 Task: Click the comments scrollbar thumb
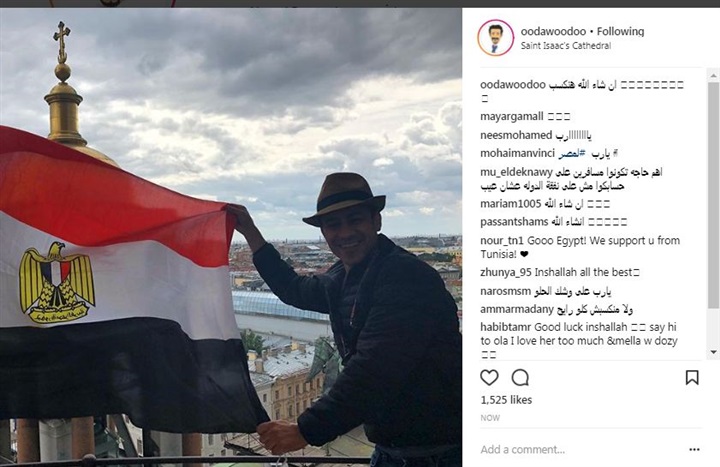pyautogui.click(x=714, y=195)
